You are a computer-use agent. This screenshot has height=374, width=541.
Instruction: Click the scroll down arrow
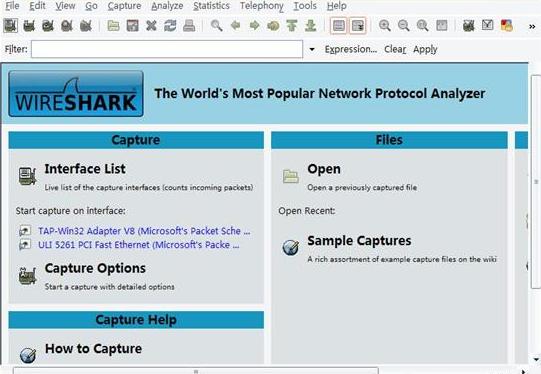pos(536,360)
